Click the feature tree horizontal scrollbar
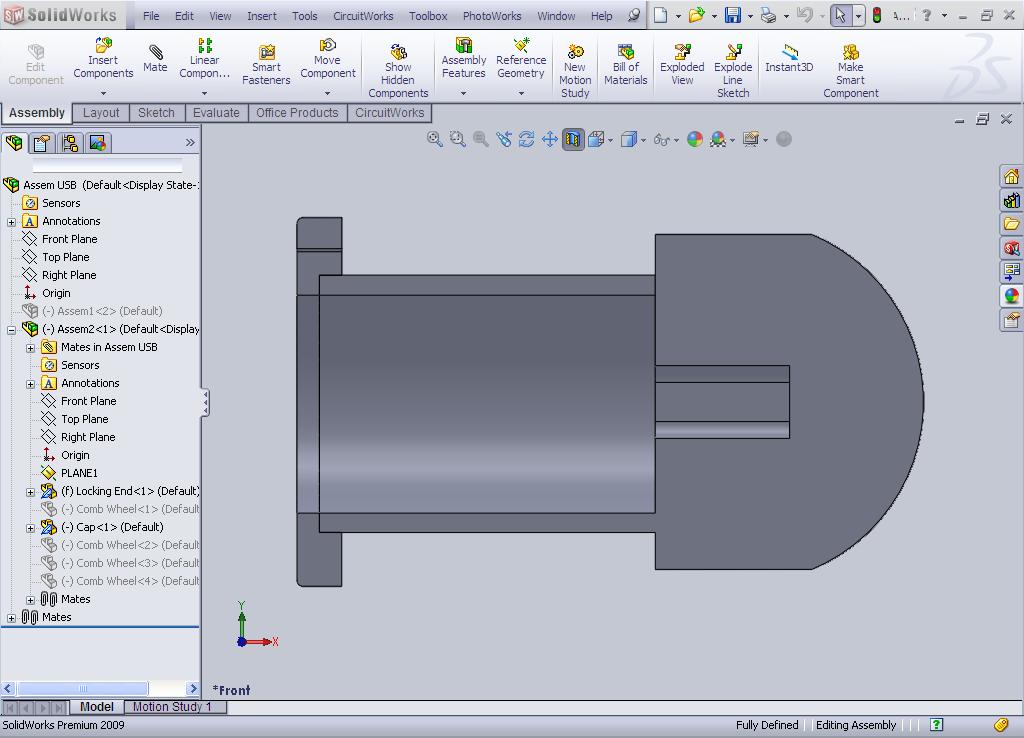 click(82, 688)
